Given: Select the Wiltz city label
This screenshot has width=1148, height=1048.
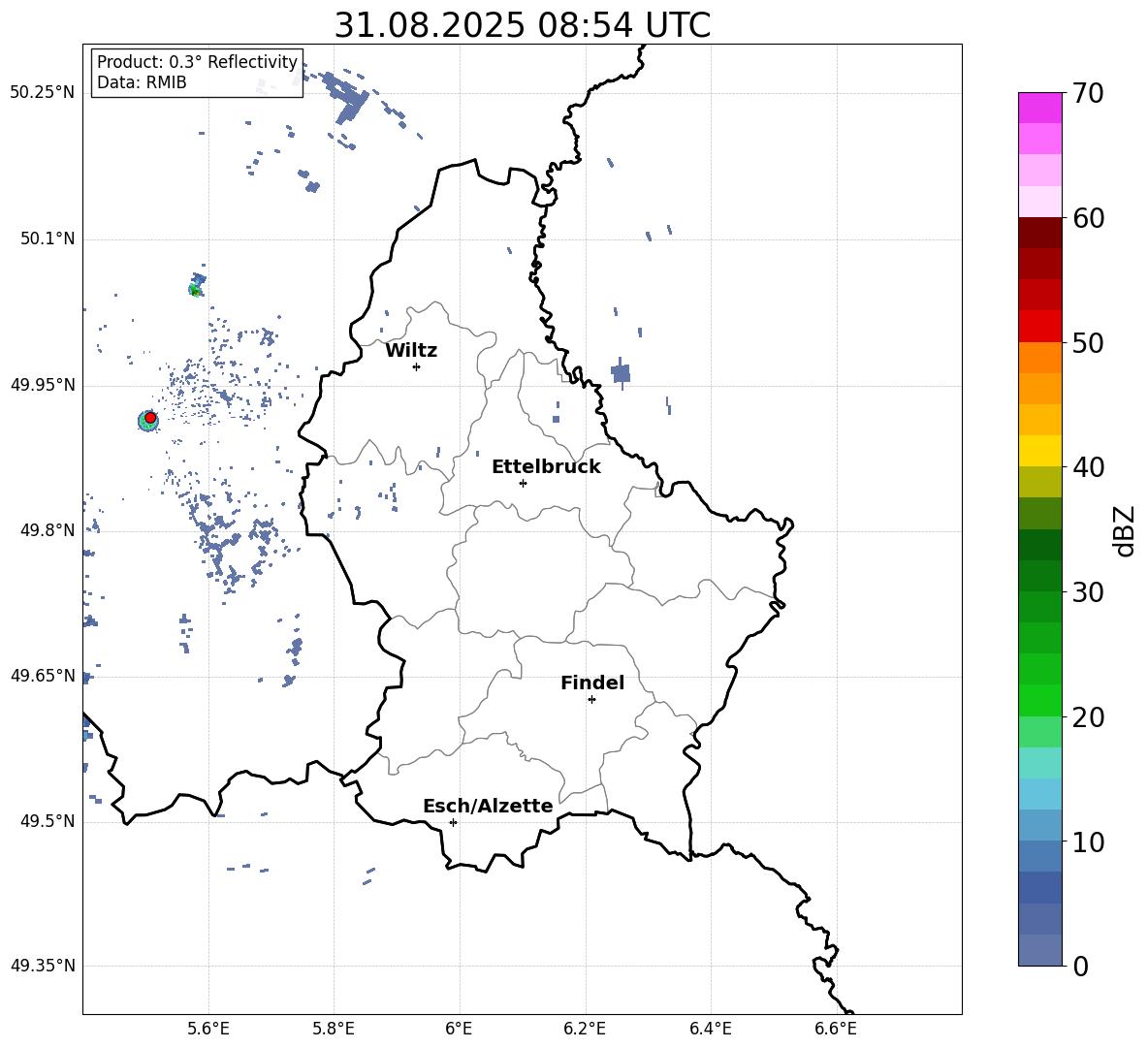Looking at the screenshot, I should pos(411,351).
